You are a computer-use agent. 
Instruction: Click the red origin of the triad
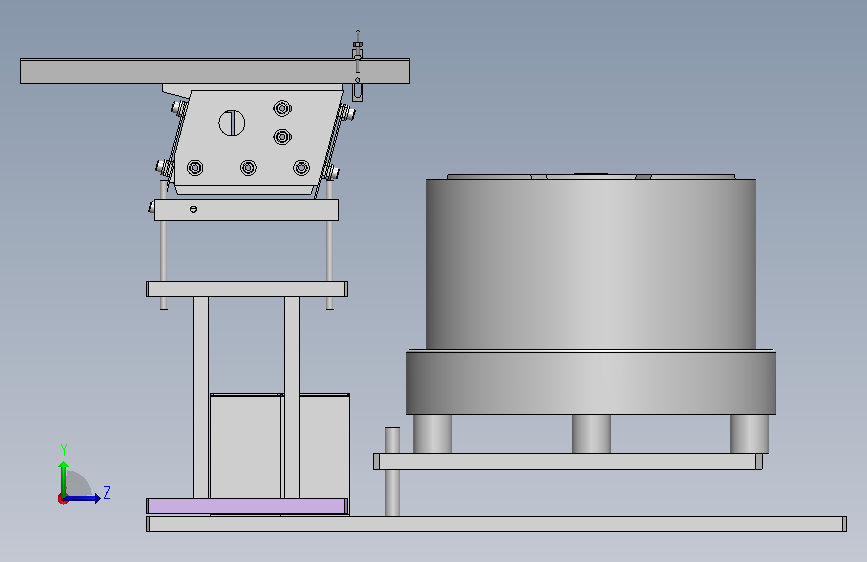click(62, 499)
